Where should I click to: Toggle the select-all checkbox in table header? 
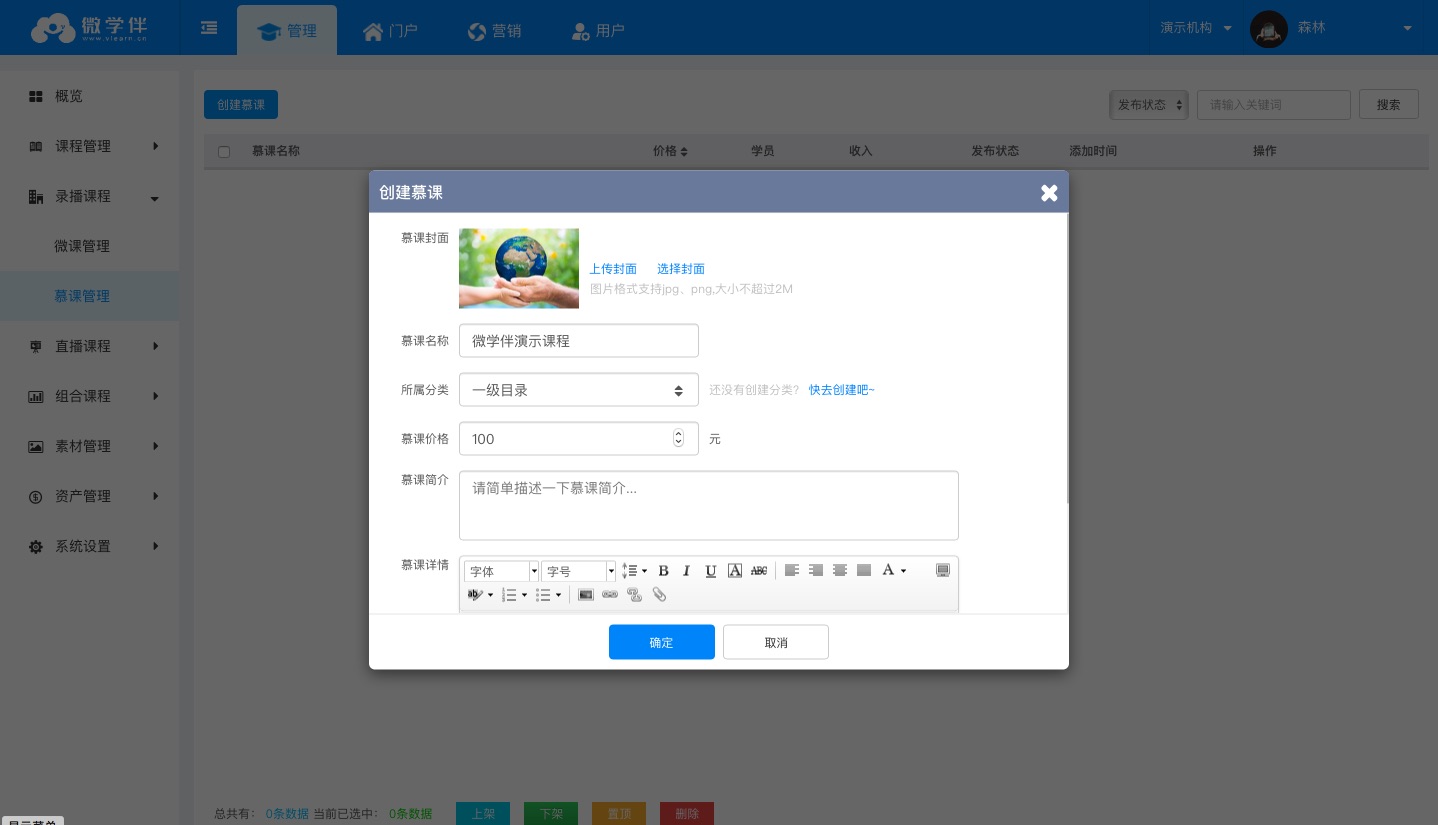[x=224, y=152]
